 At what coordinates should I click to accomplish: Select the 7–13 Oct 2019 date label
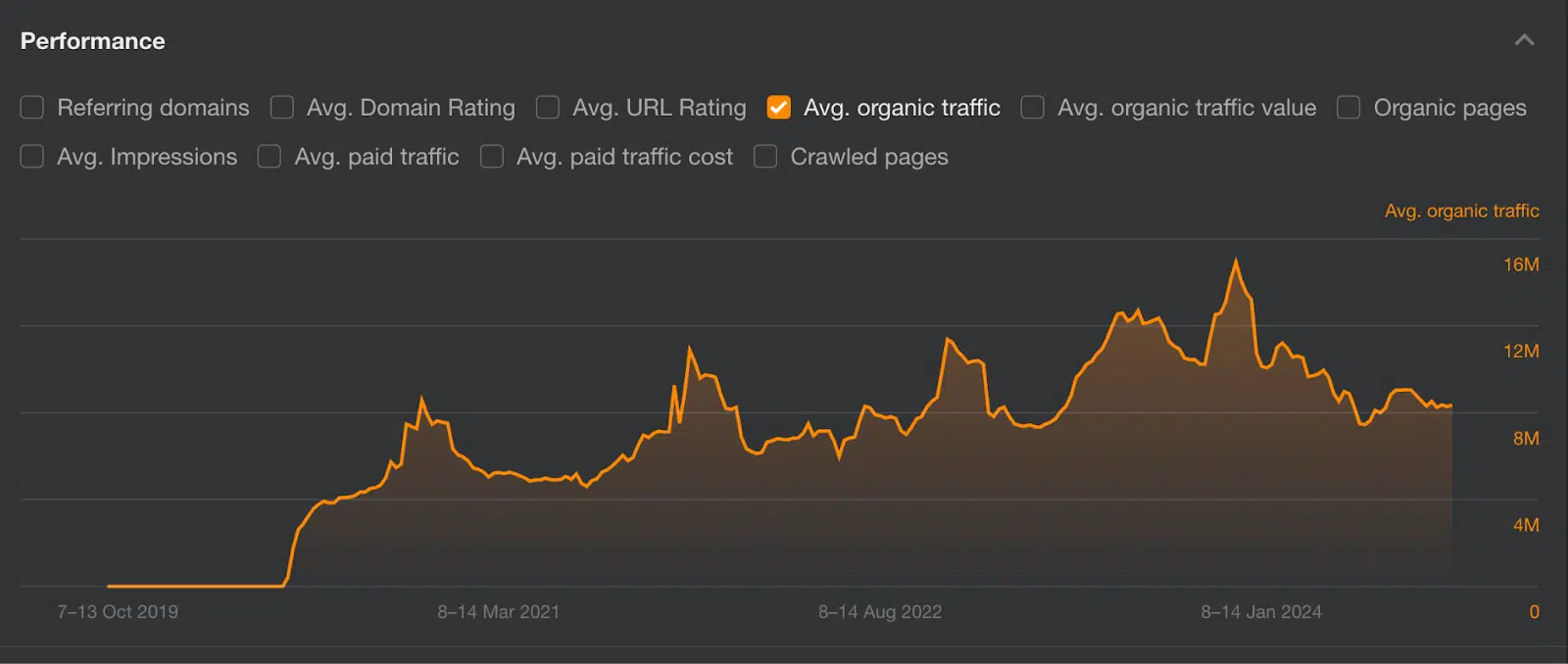click(x=118, y=612)
